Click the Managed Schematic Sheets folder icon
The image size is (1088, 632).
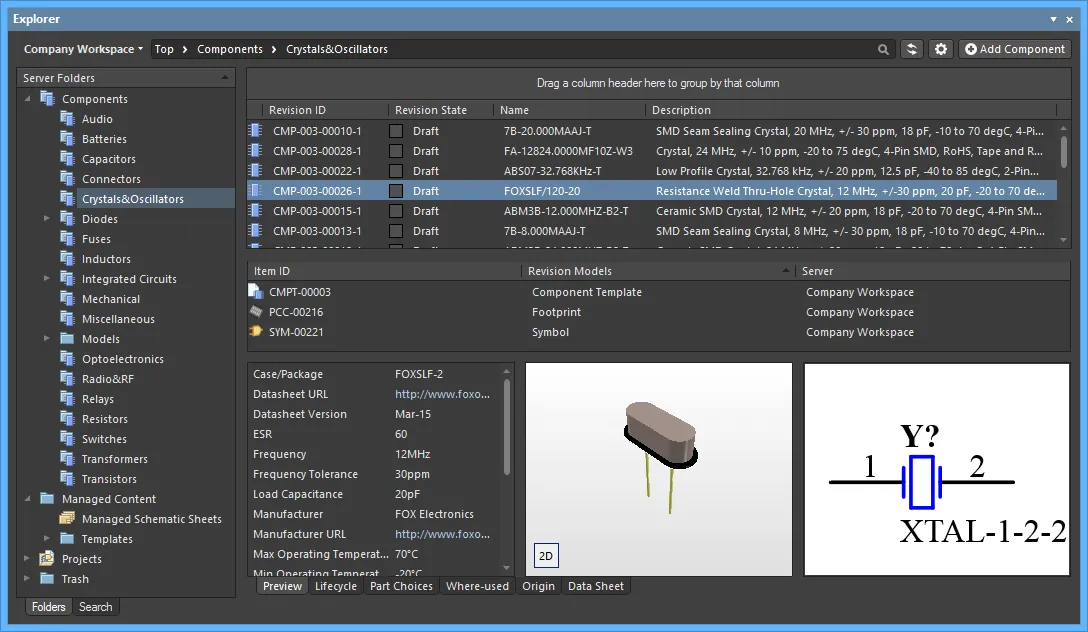(67, 519)
